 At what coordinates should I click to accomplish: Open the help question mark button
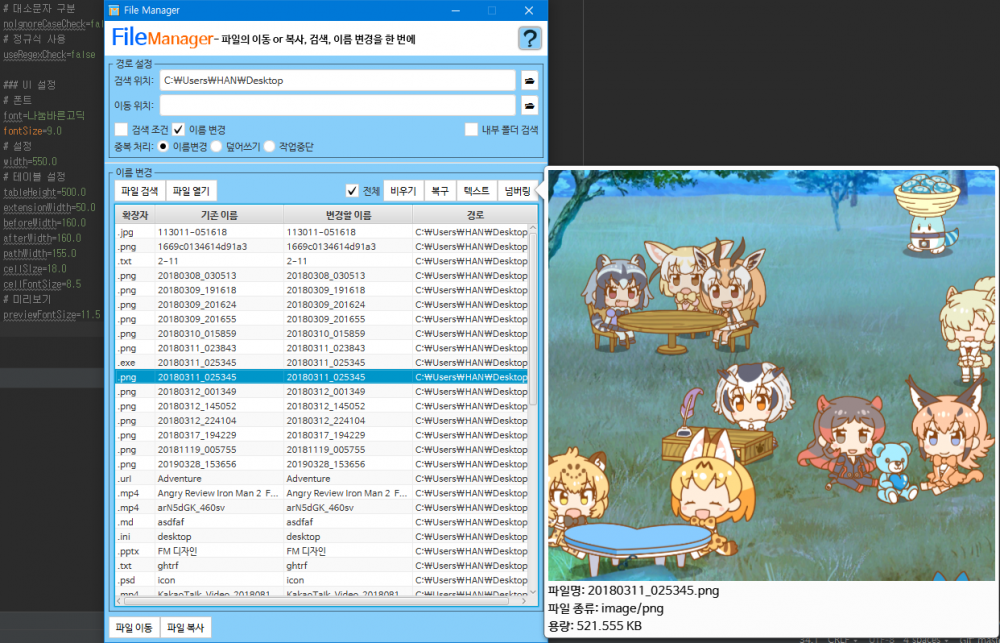(x=530, y=39)
